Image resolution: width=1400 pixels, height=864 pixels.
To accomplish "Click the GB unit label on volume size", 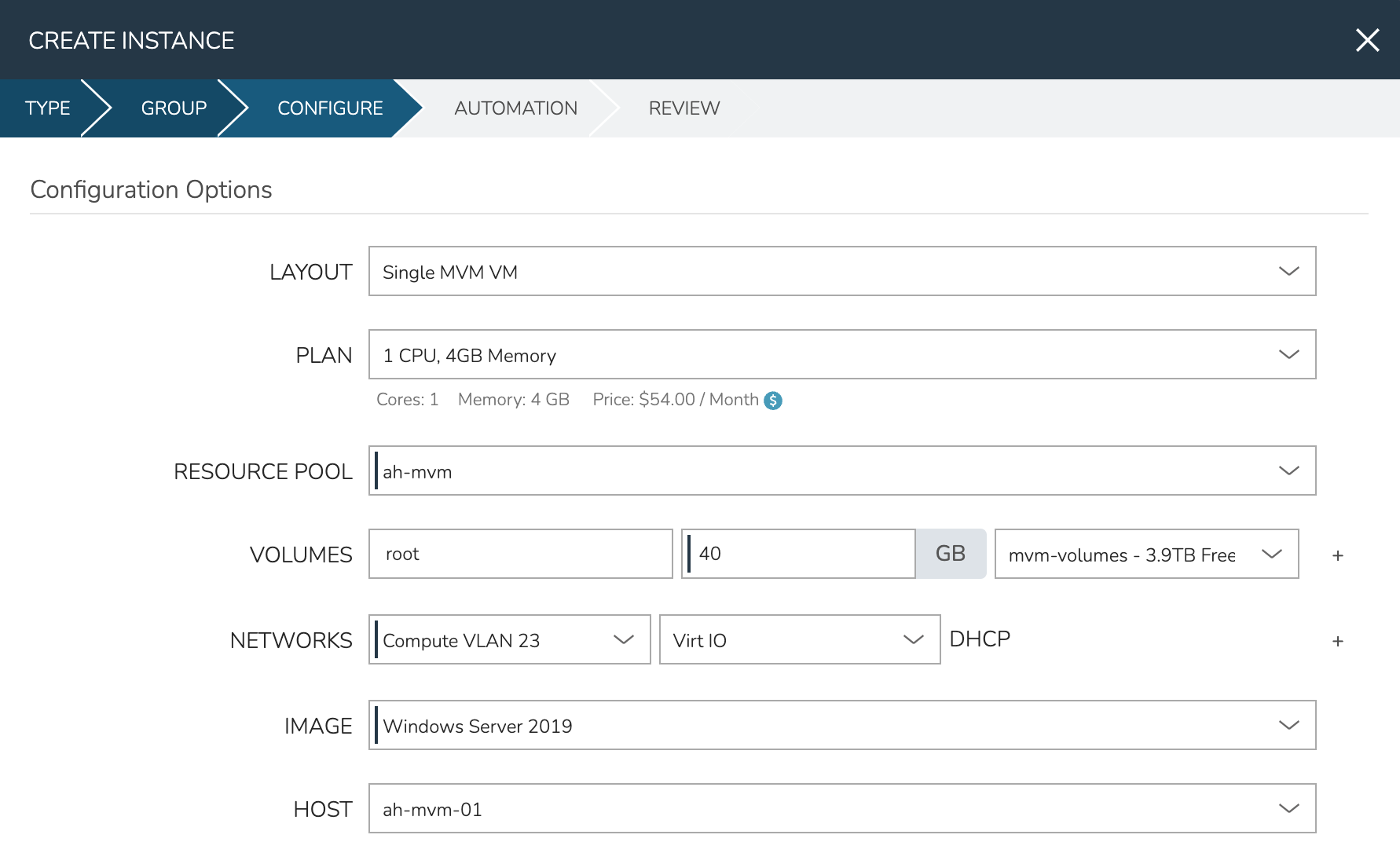I will coord(950,555).
